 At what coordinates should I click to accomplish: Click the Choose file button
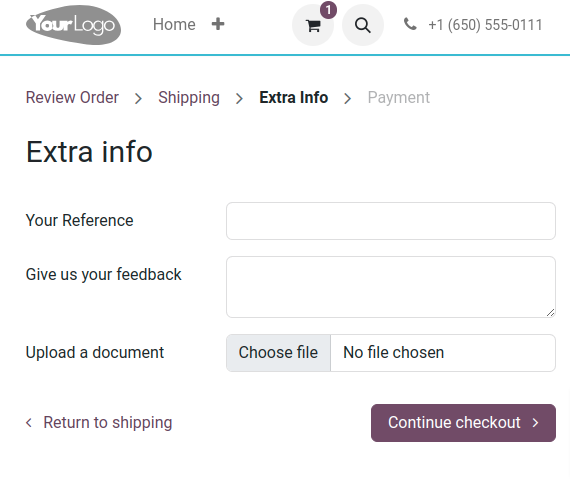click(x=278, y=353)
